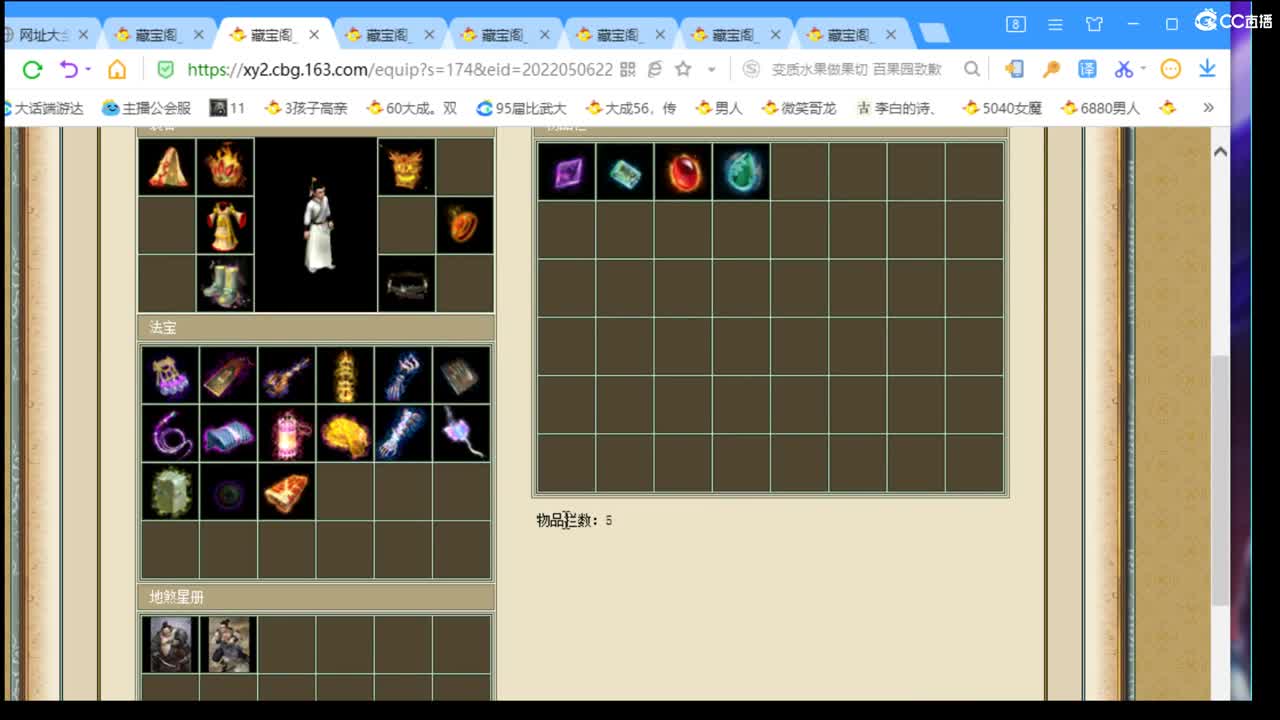Click the red cone hat equipment icon
This screenshot has width=1280, height=720.
click(167, 167)
